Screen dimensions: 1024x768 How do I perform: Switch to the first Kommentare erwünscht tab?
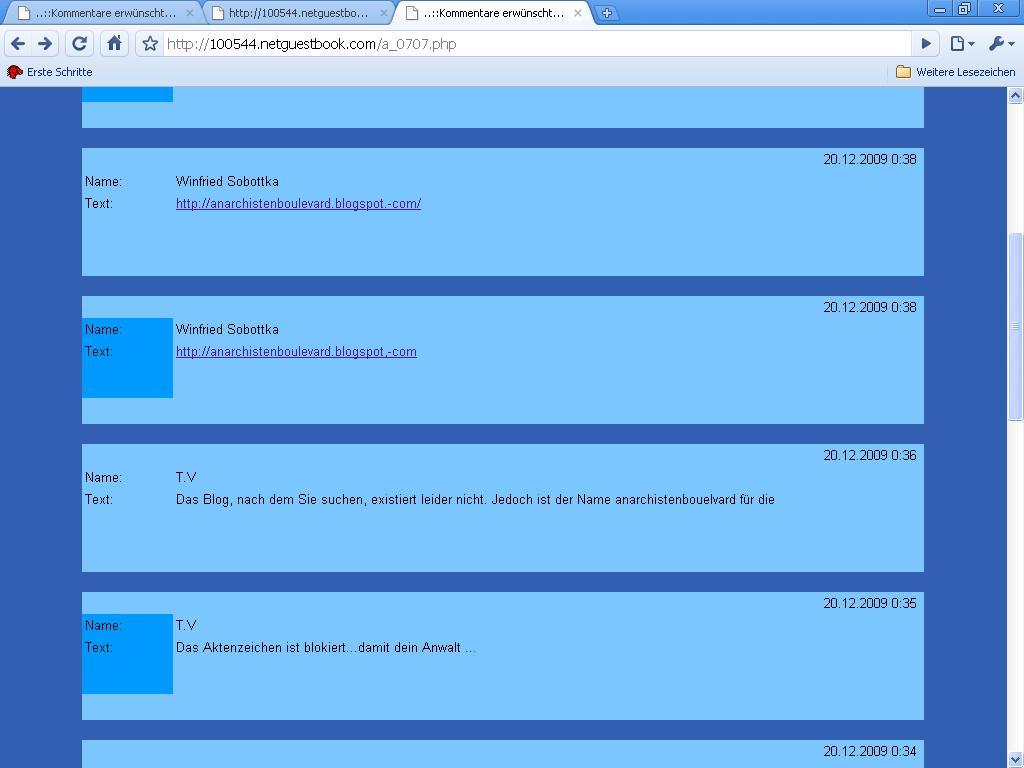100,13
